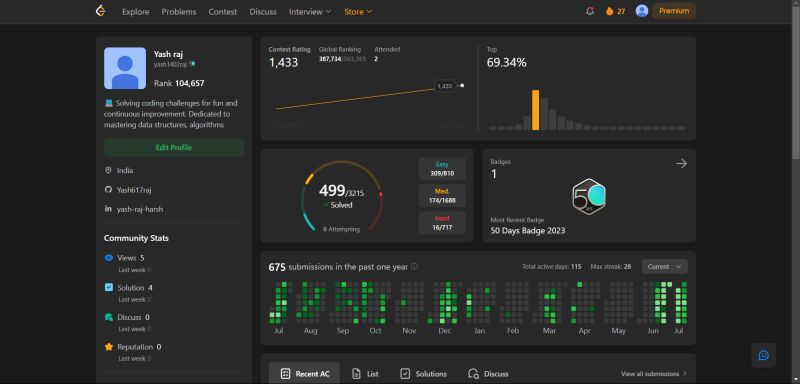Open the Current year dropdown
800x384 pixels.
664,267
